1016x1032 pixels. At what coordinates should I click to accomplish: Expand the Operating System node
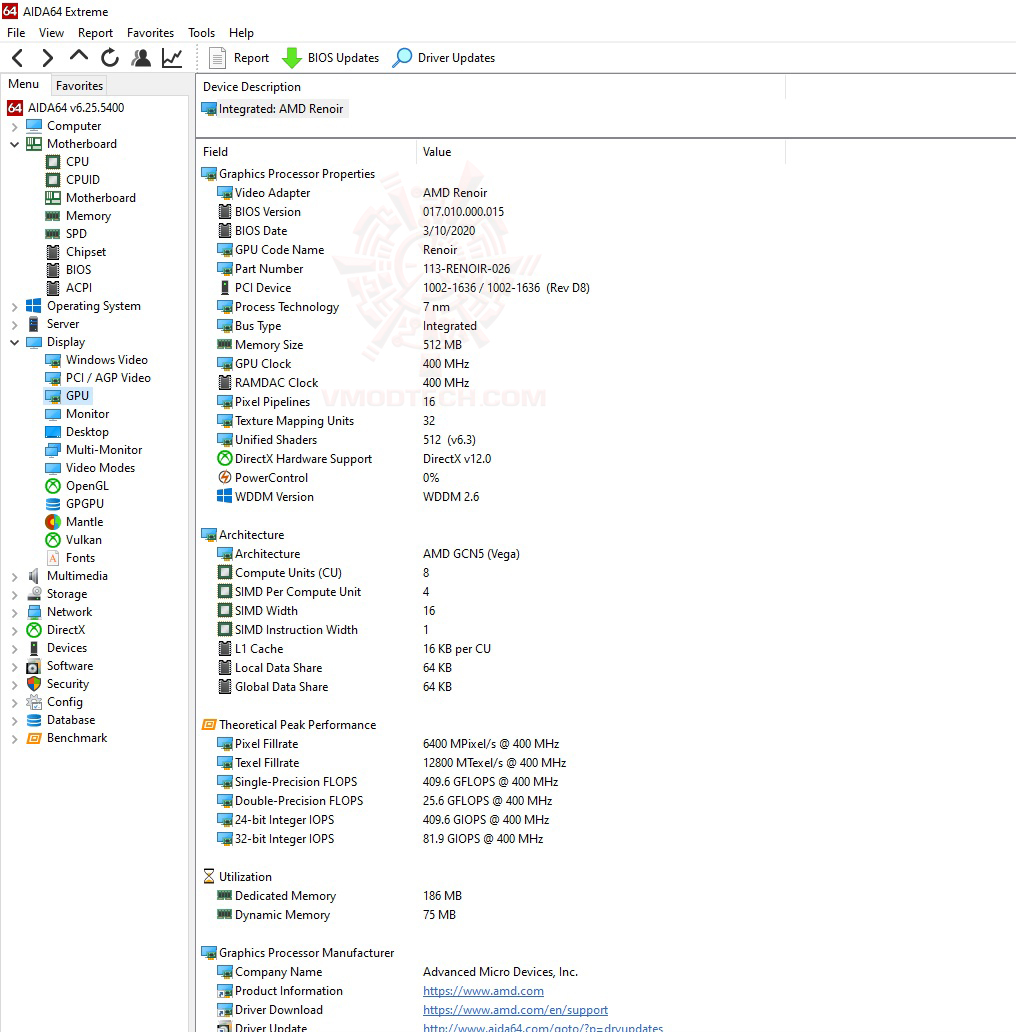click(x=14, y=307)
